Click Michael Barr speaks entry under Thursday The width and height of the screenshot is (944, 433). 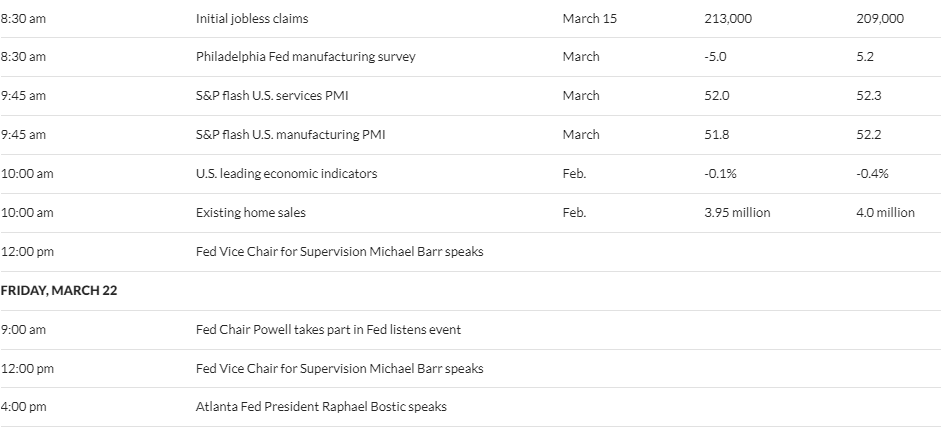[339, 252]
